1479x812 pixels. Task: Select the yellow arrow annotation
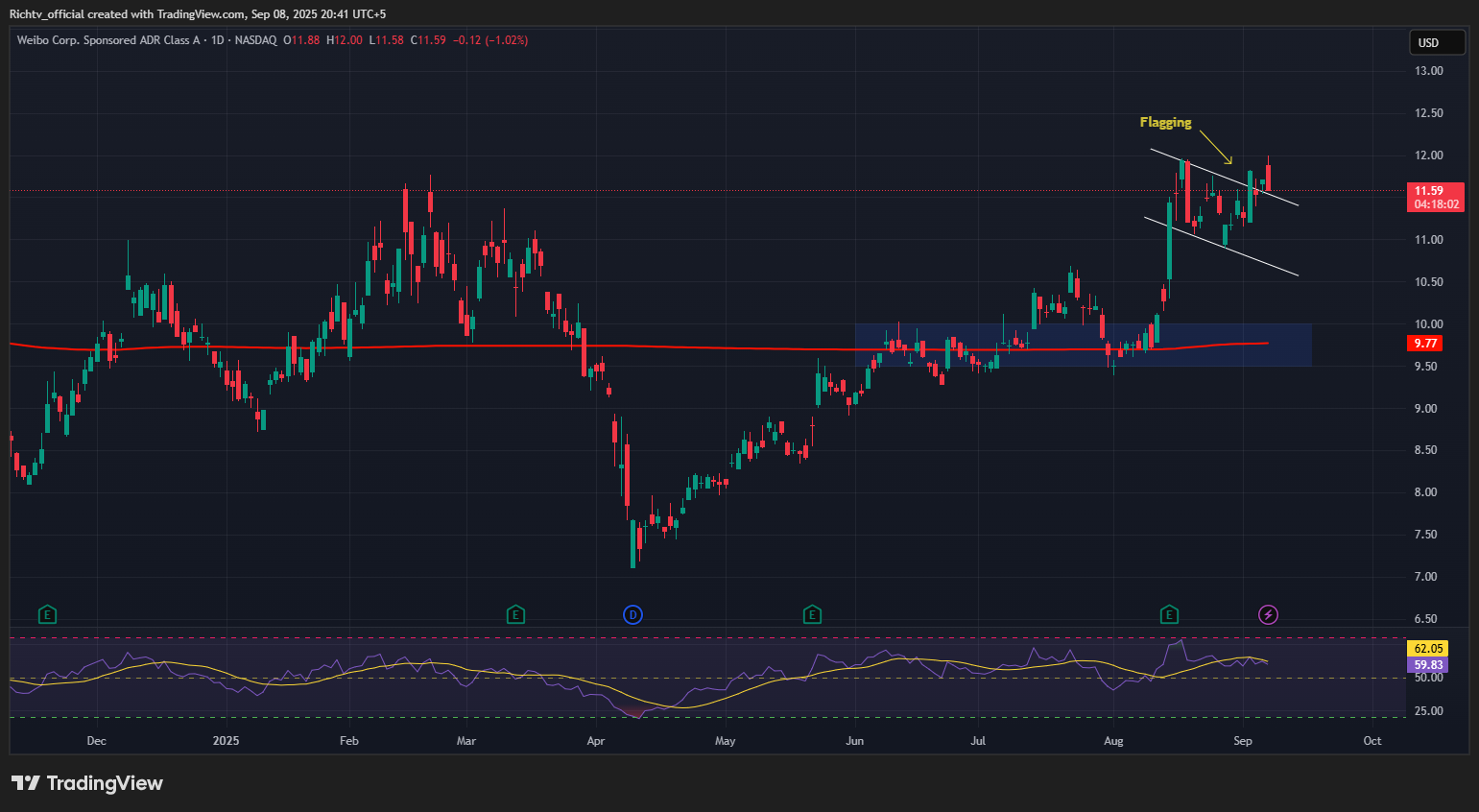[1216, 148]
